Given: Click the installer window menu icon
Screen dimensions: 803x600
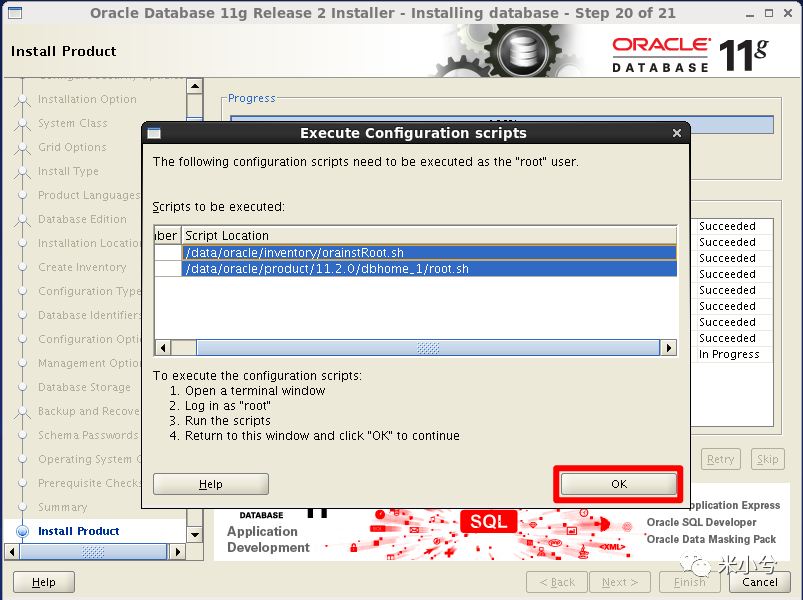Looking at the screenshot, I should click(x=15, y=13).
